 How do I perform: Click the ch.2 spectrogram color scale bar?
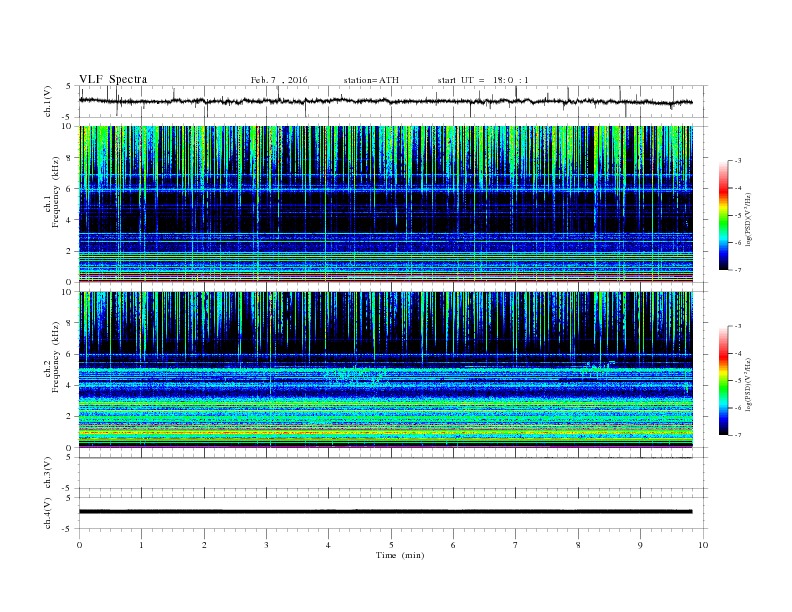tap(724, 381)
